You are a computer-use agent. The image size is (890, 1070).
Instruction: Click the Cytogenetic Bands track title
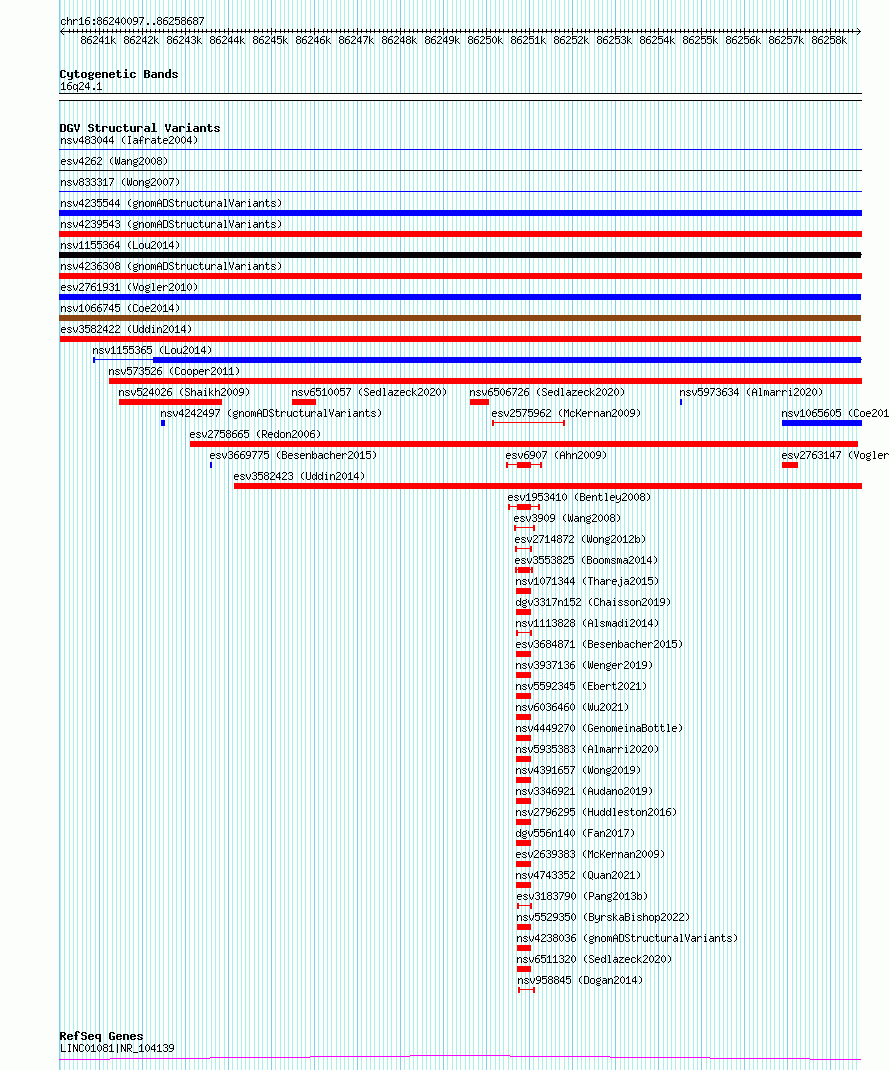[119, 74]
